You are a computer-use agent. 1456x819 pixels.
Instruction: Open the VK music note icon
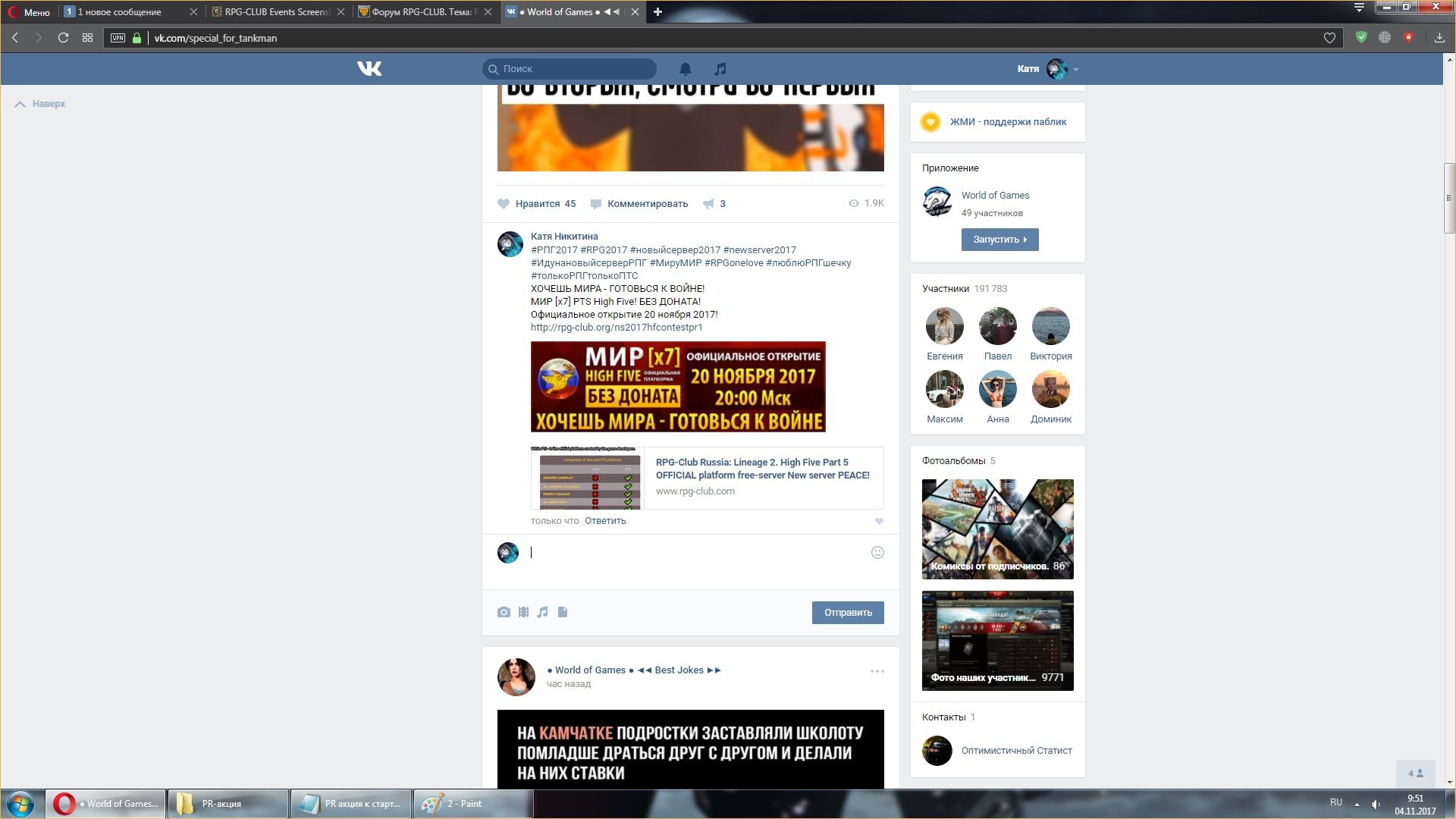tap(720, 69)
